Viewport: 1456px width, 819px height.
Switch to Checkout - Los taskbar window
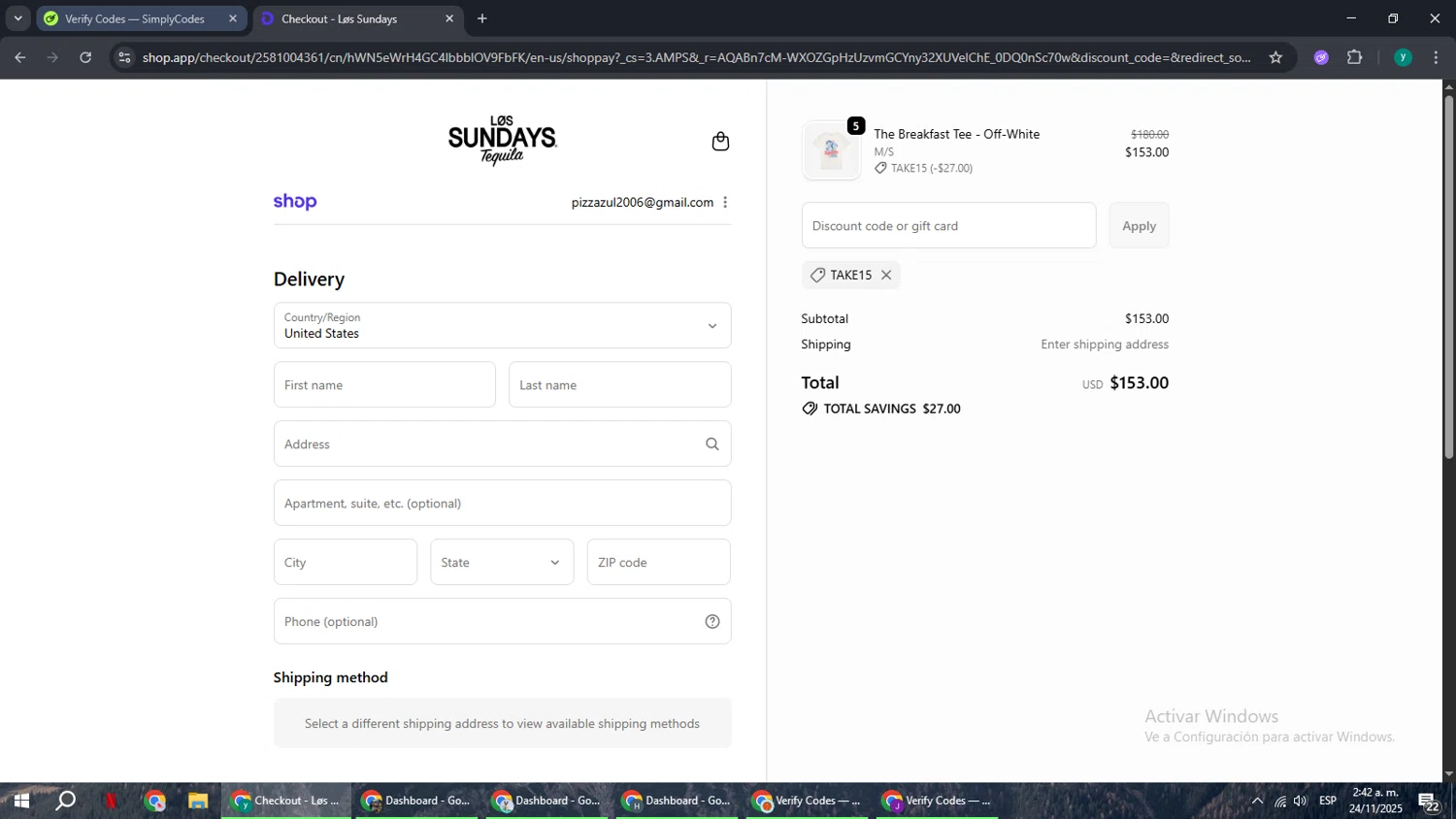coord(286,801)
